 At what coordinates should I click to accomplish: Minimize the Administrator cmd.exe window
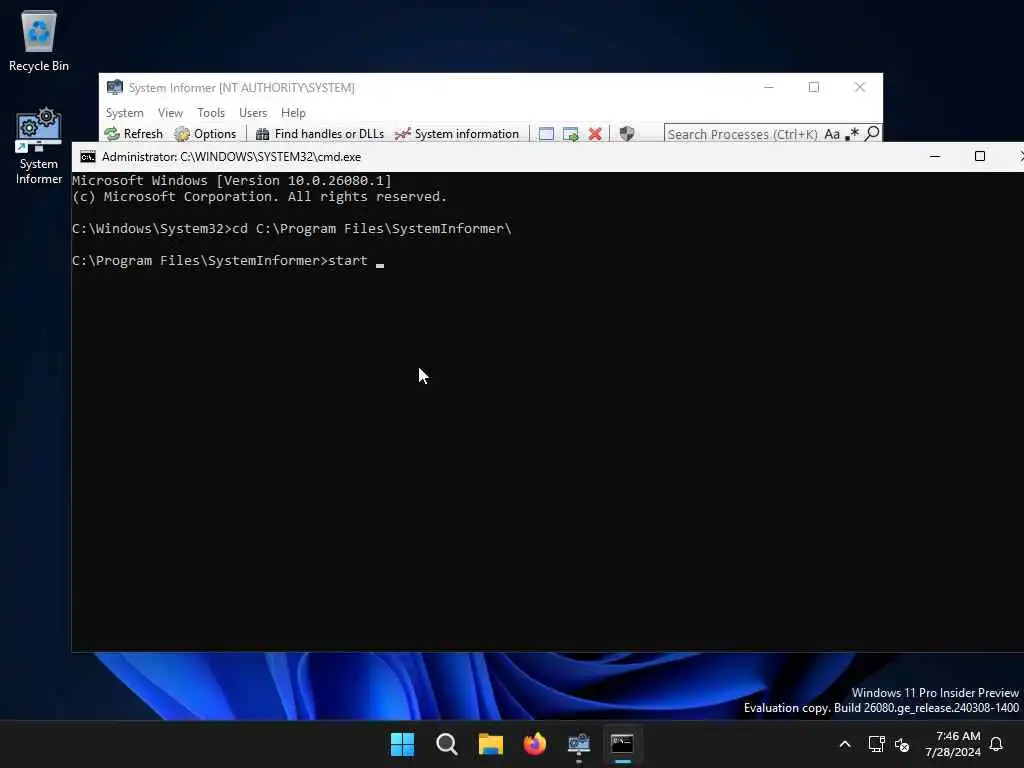(935, 156)
